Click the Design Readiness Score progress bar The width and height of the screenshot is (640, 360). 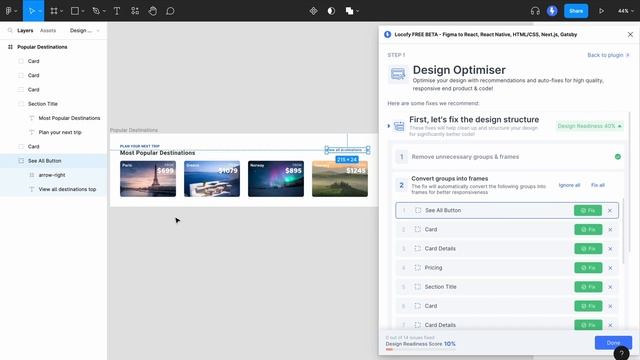420,349
